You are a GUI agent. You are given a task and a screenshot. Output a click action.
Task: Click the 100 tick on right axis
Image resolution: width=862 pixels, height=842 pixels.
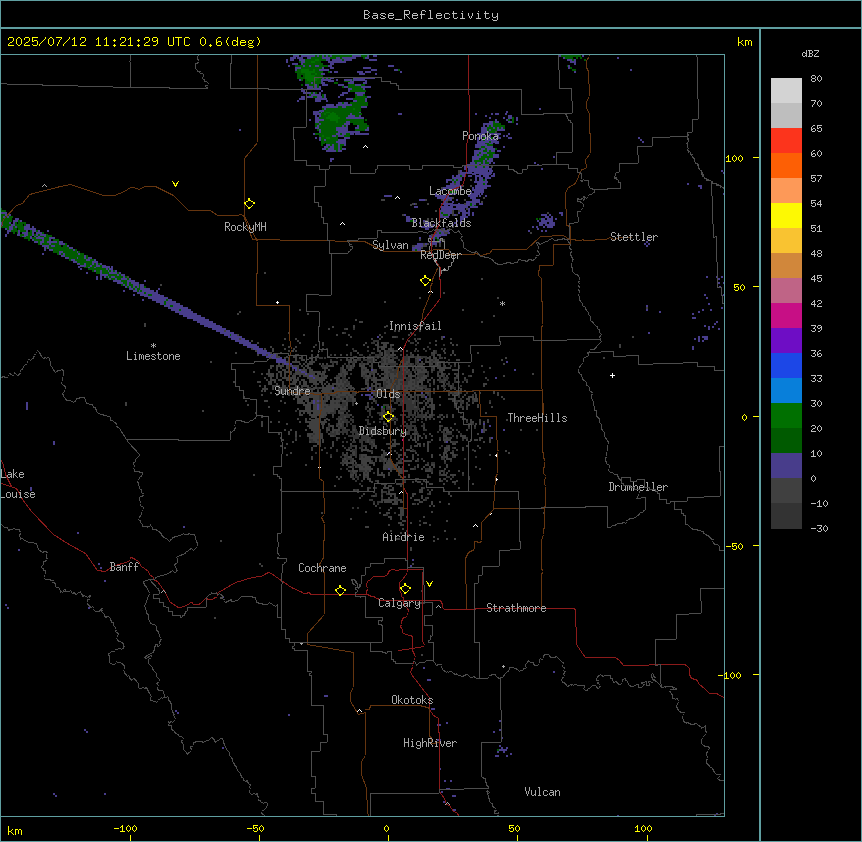coord(735,158)
